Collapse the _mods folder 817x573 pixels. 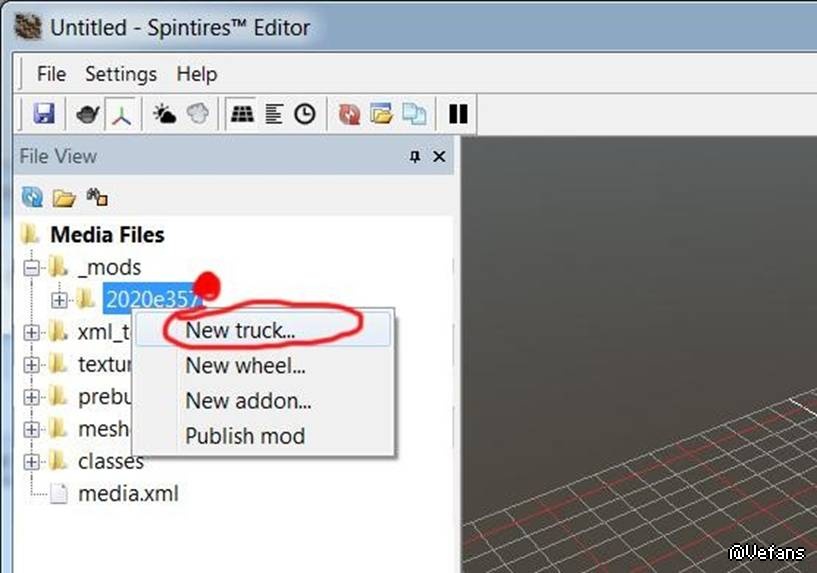click(31, 268)
